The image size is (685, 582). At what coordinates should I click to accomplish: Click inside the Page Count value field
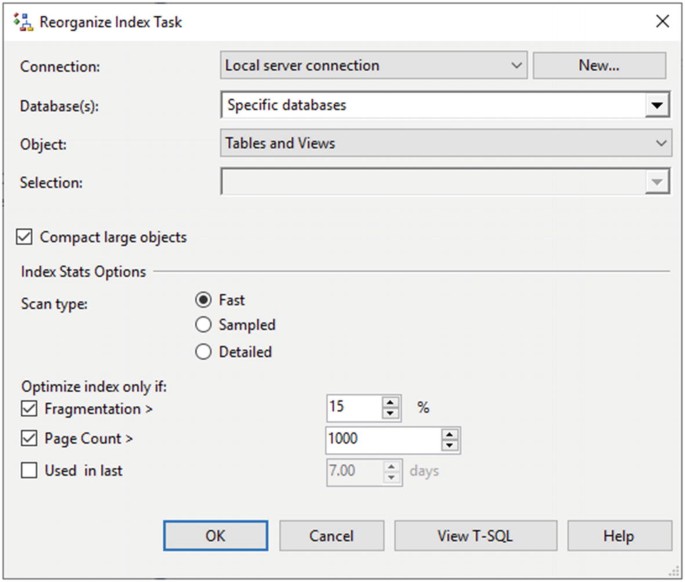[x=382, y=439]
